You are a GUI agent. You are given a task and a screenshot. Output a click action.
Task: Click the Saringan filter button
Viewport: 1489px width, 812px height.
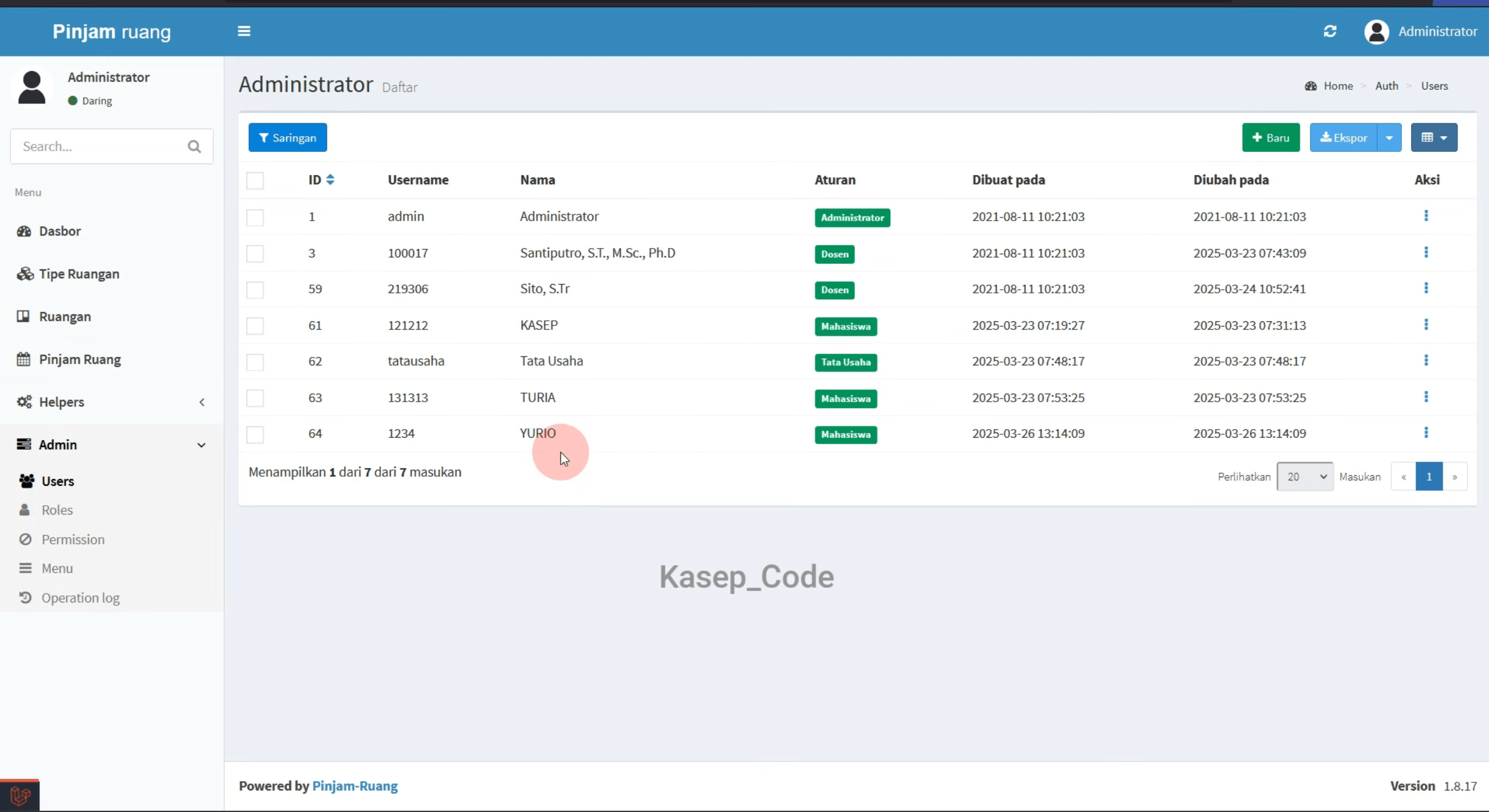[288, 138]
